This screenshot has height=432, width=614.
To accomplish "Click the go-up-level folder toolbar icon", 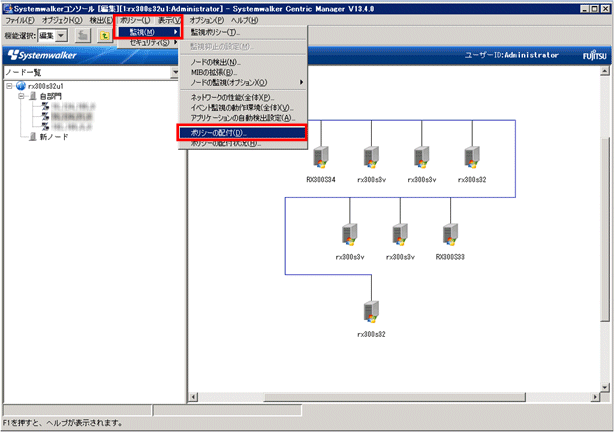I will pos(105,36).
